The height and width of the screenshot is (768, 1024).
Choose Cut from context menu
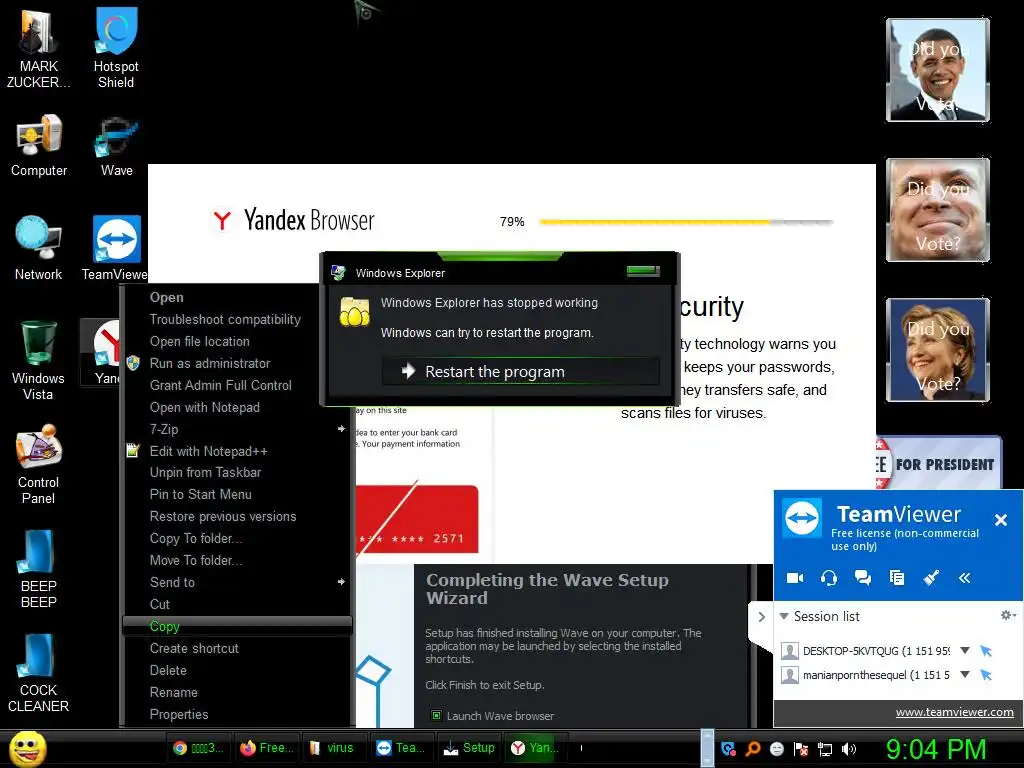click(238, 604)
